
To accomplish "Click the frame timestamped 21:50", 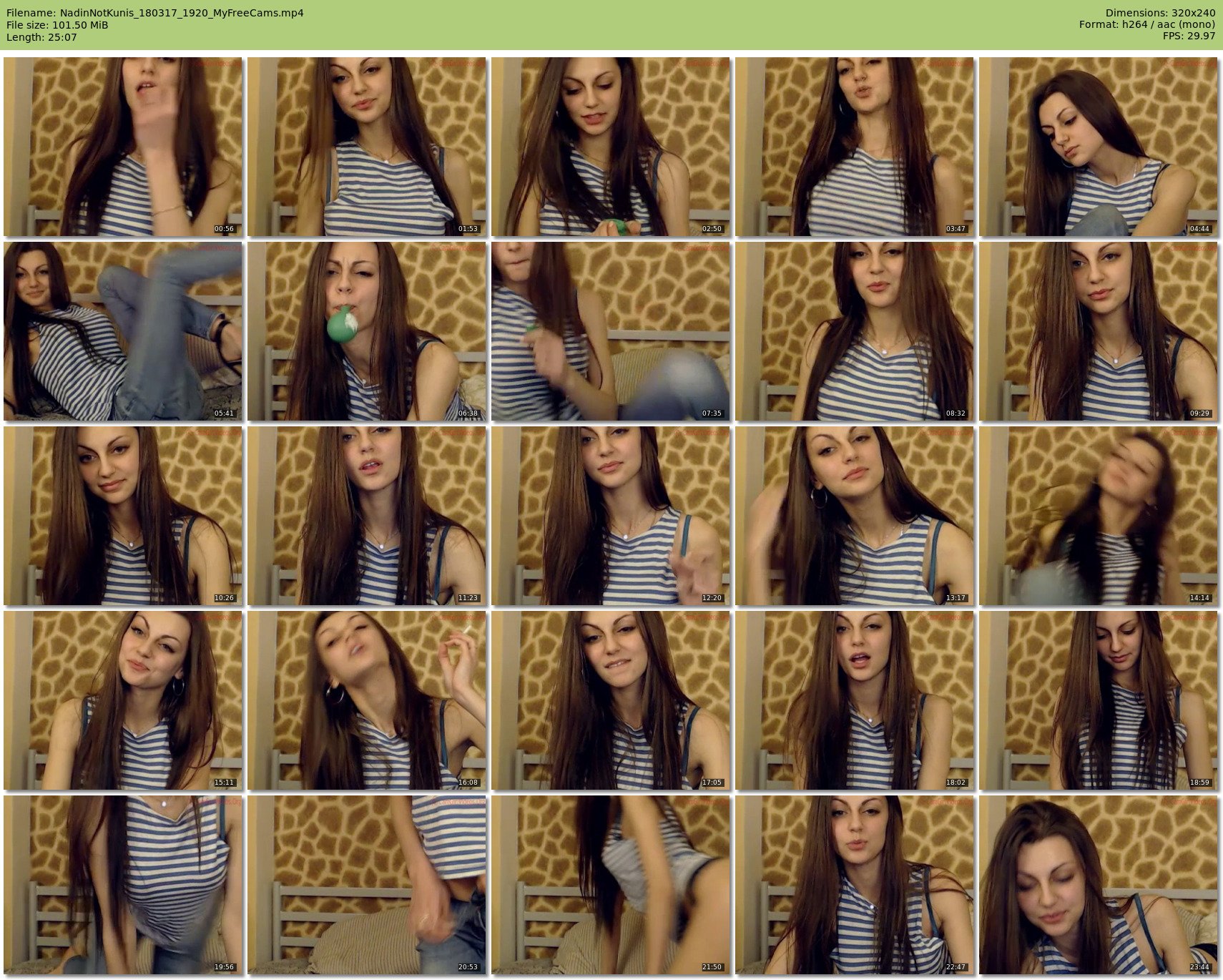I will (x=611, y=885).
